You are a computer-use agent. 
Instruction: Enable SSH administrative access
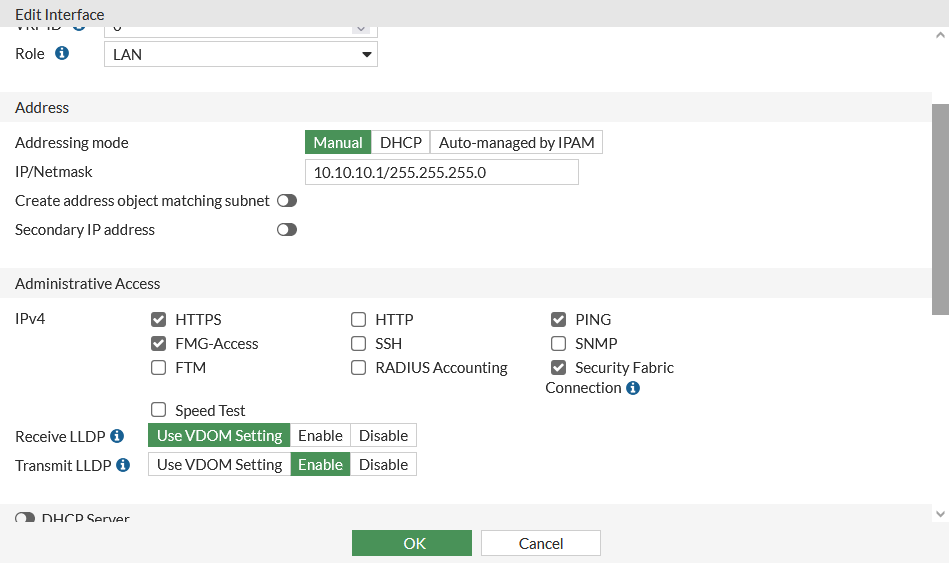(358, 344)
